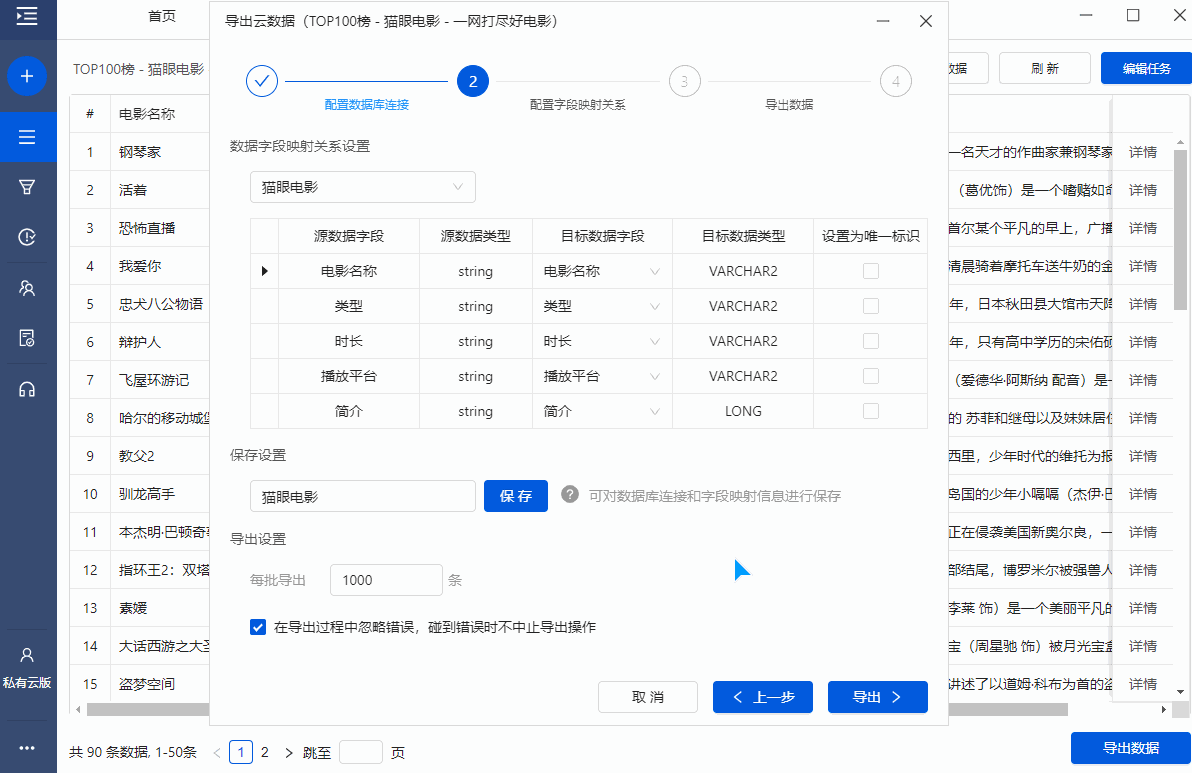Image resolution: width=1192 pixels, height=773 pixels.
Task: Click the save name field containing 猫眼电影
Action: coord(363,496)
